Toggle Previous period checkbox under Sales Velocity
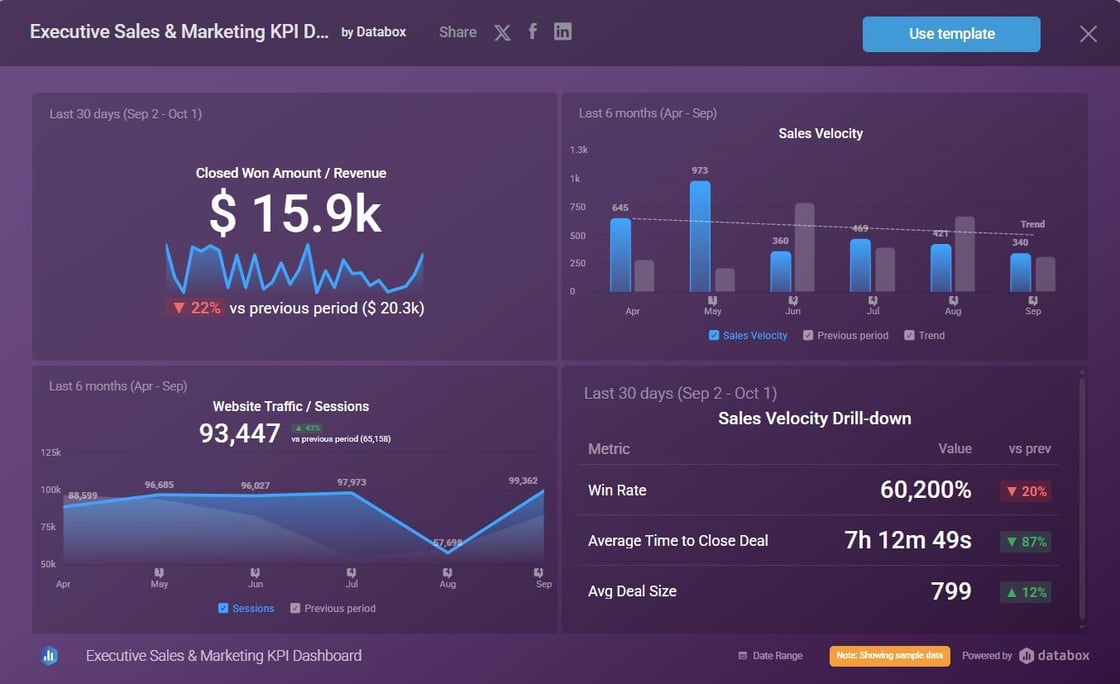1120x684 pixels. pos(808,336)
